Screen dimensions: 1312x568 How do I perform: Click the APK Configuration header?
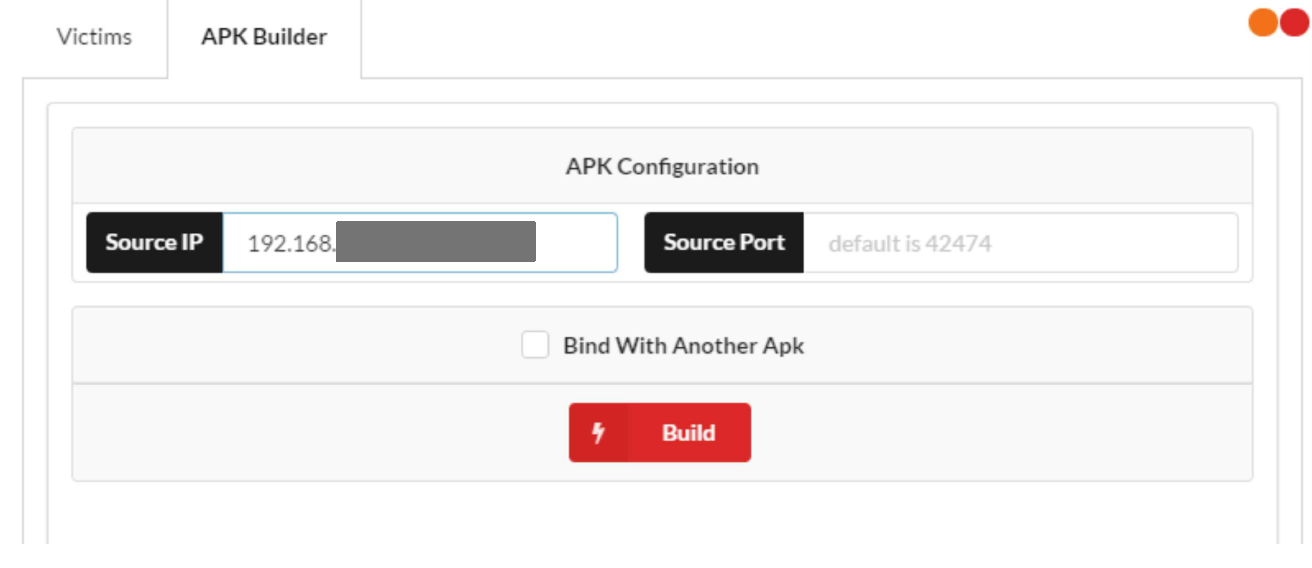(x=662, y=166)
